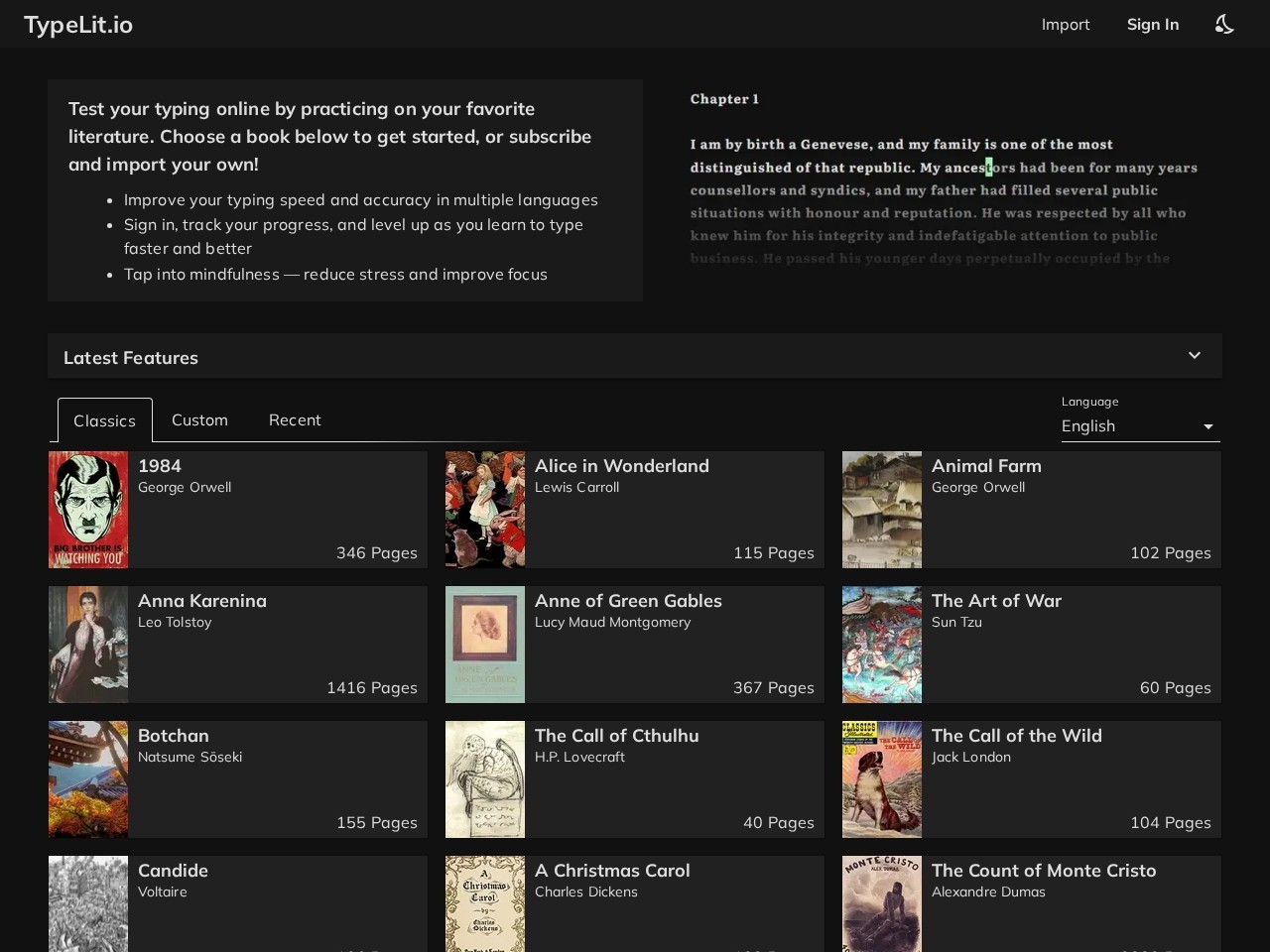Open the Language dropdown
This screenshot has height=952, width=1270.
point(1140,426)
